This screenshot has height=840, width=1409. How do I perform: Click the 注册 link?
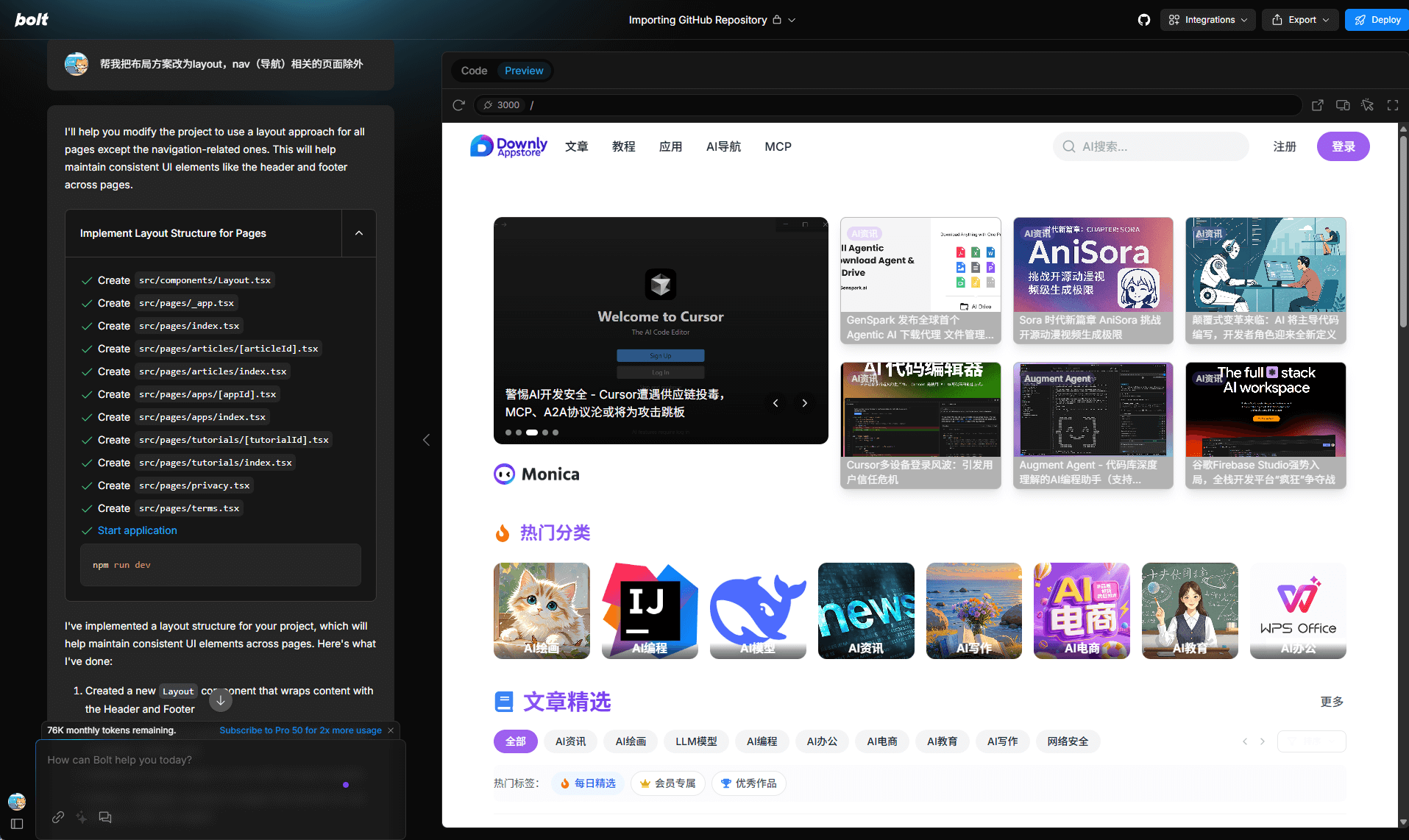click(x=1285, y=146)
